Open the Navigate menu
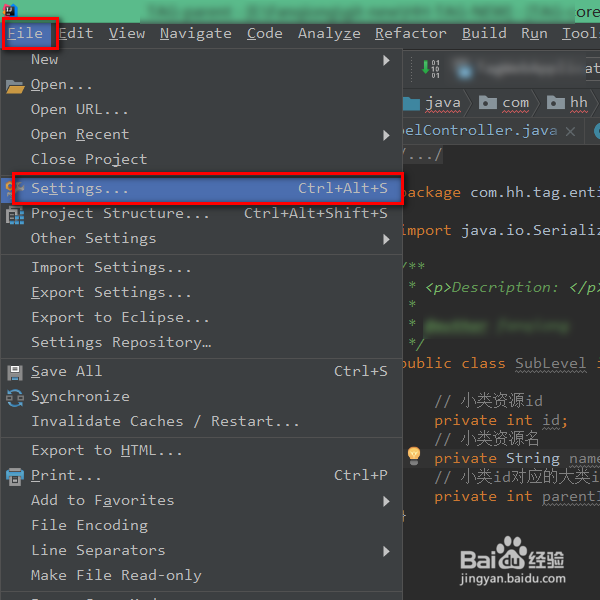The width and height of the screenshot is (600, 600). [196, 34]
